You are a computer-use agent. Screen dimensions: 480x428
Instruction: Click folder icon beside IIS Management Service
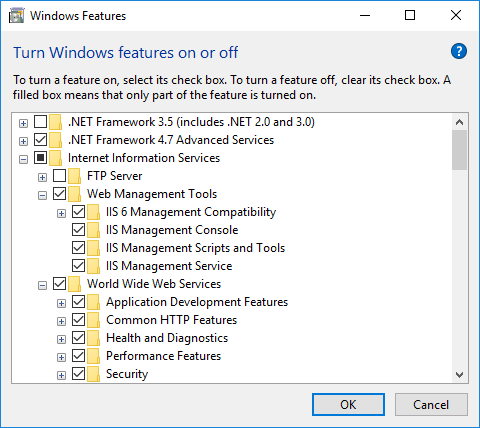click(93, 266)
